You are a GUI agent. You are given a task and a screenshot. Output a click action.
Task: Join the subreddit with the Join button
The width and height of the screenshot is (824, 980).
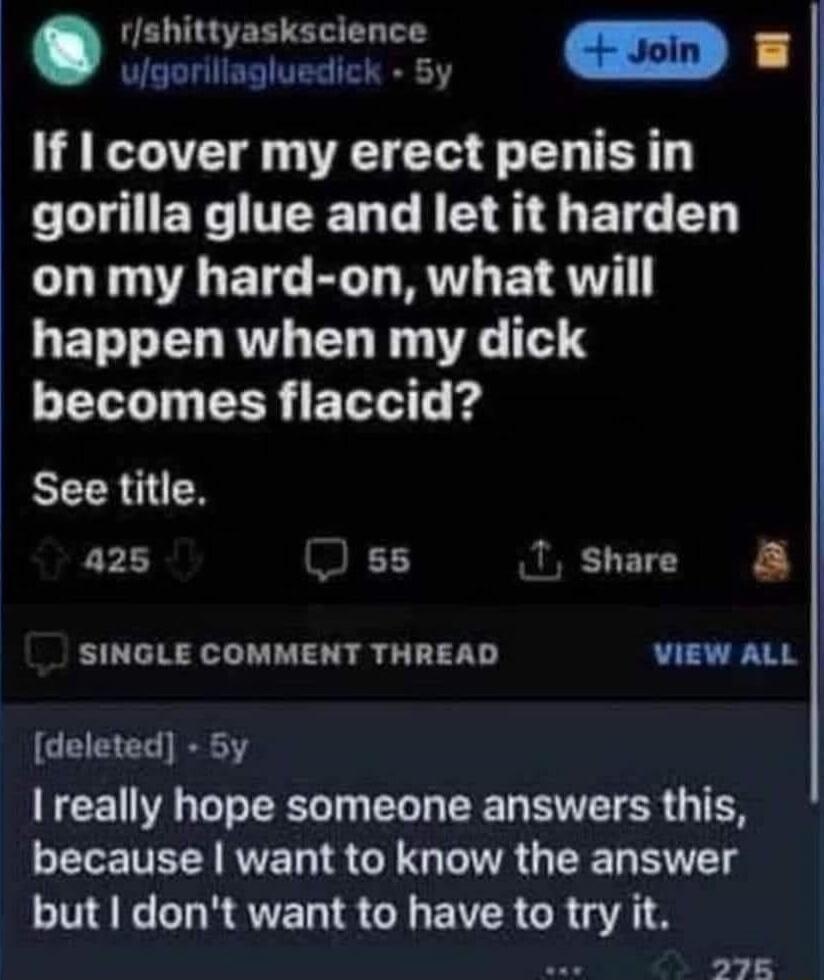[646, 51]
